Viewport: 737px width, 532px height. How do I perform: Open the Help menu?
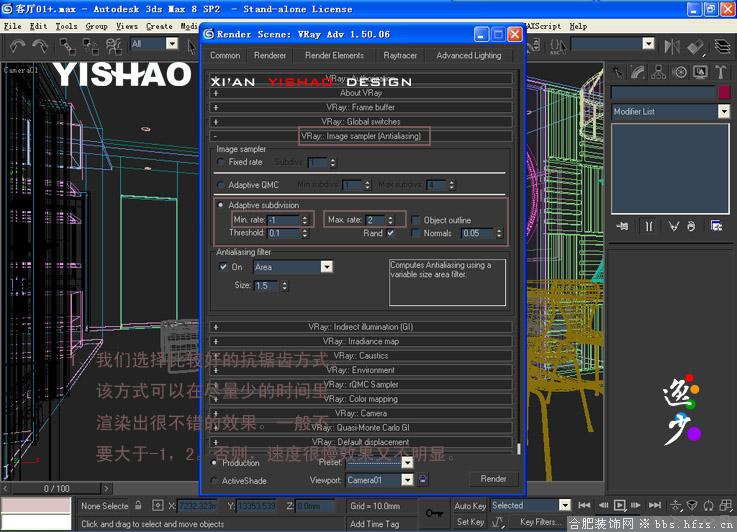578,26
